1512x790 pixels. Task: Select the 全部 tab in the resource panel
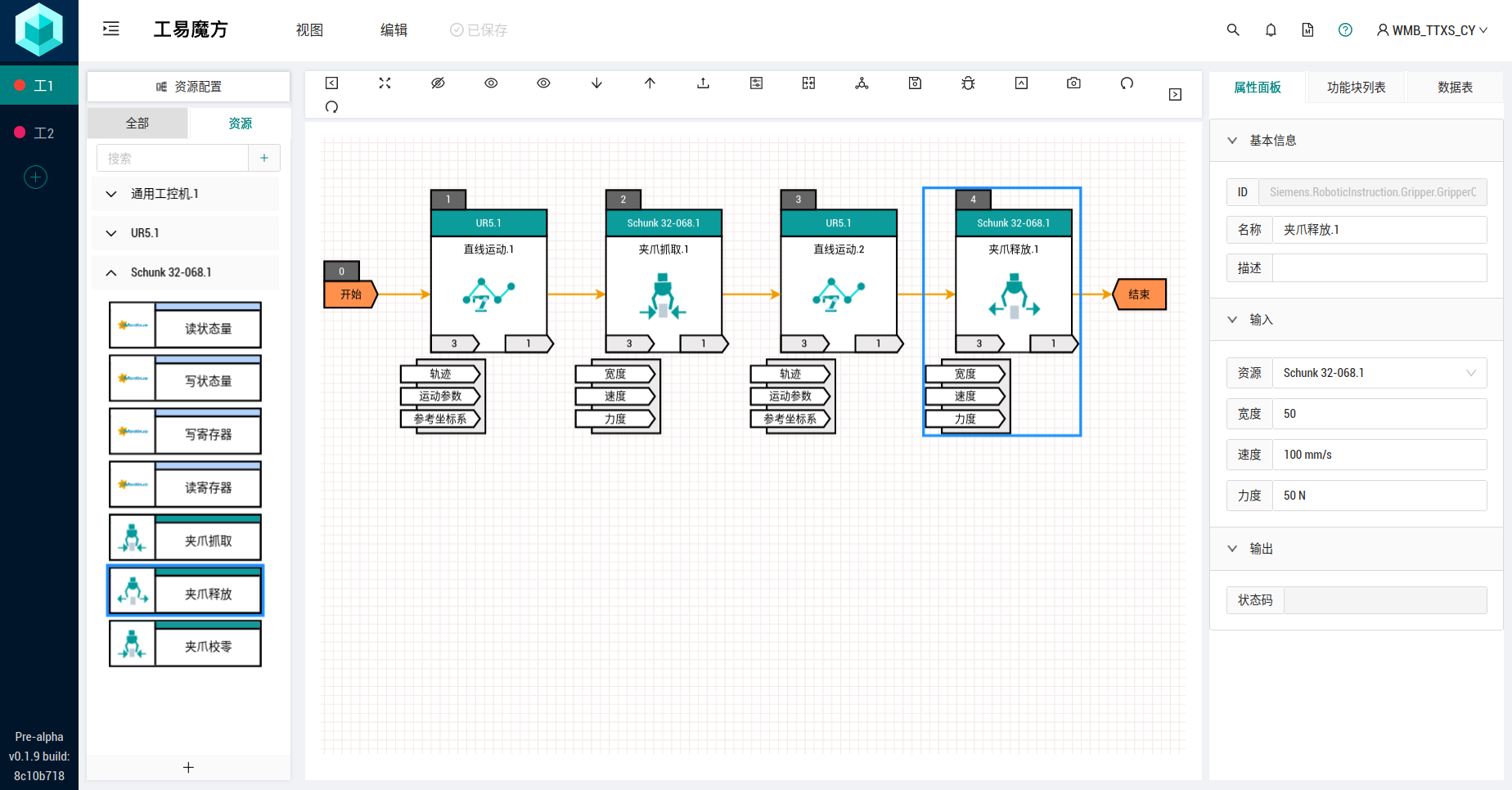(x=137, y=123)
